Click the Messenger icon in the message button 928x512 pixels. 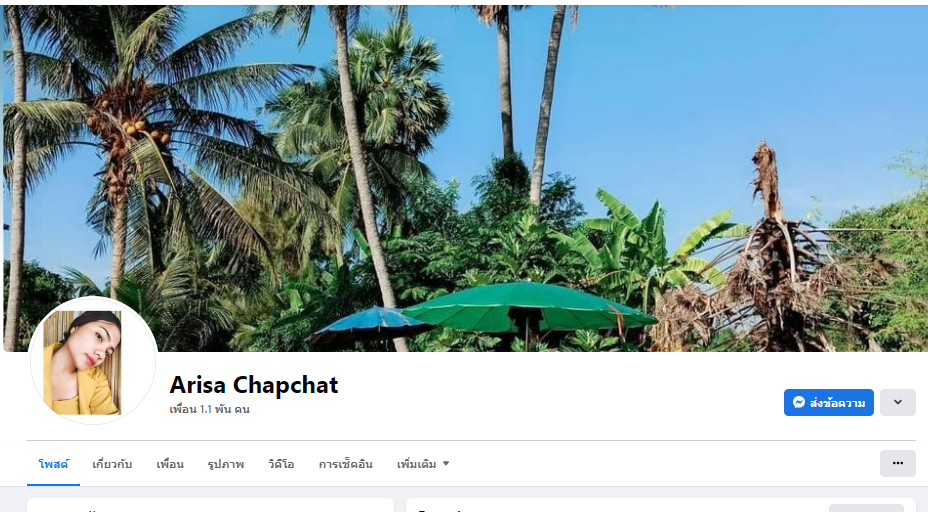point(799,402)
